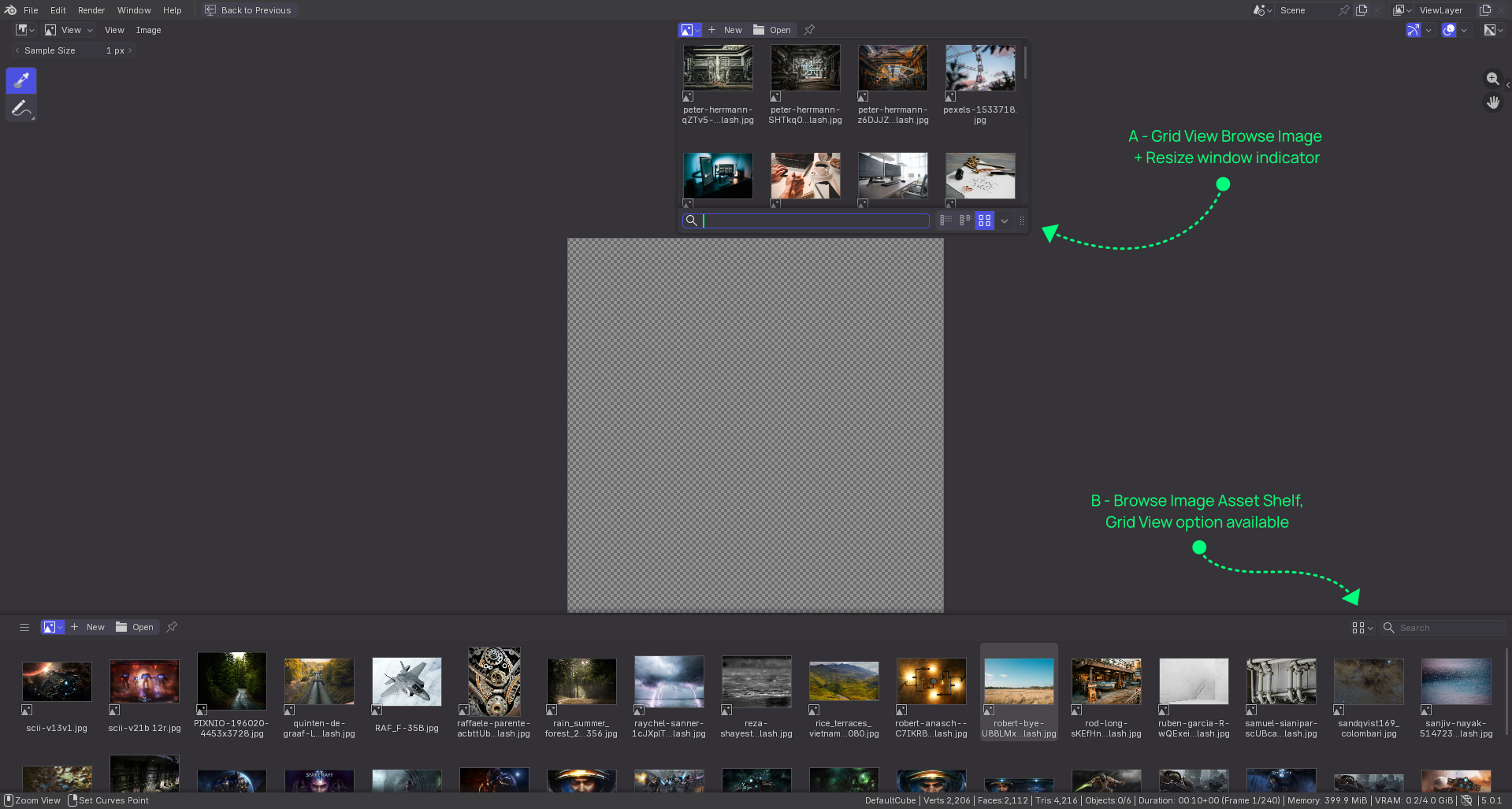
Task: Open asset shelf grid view options dropdown
Action: pyautogui.click(x=1362, y=628)
